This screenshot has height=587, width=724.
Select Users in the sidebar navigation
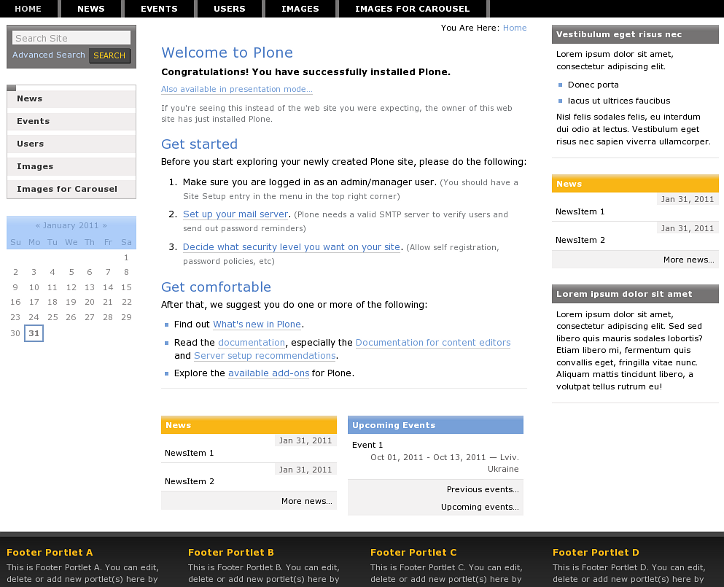tap(71, 144)
